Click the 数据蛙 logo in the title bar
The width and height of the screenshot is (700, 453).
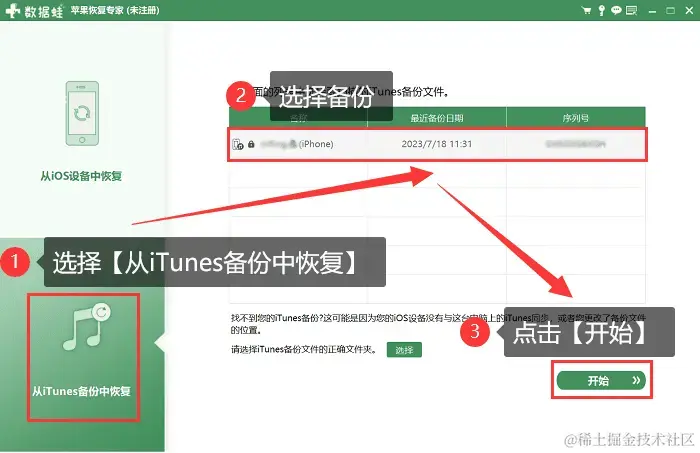click(34, 10)
